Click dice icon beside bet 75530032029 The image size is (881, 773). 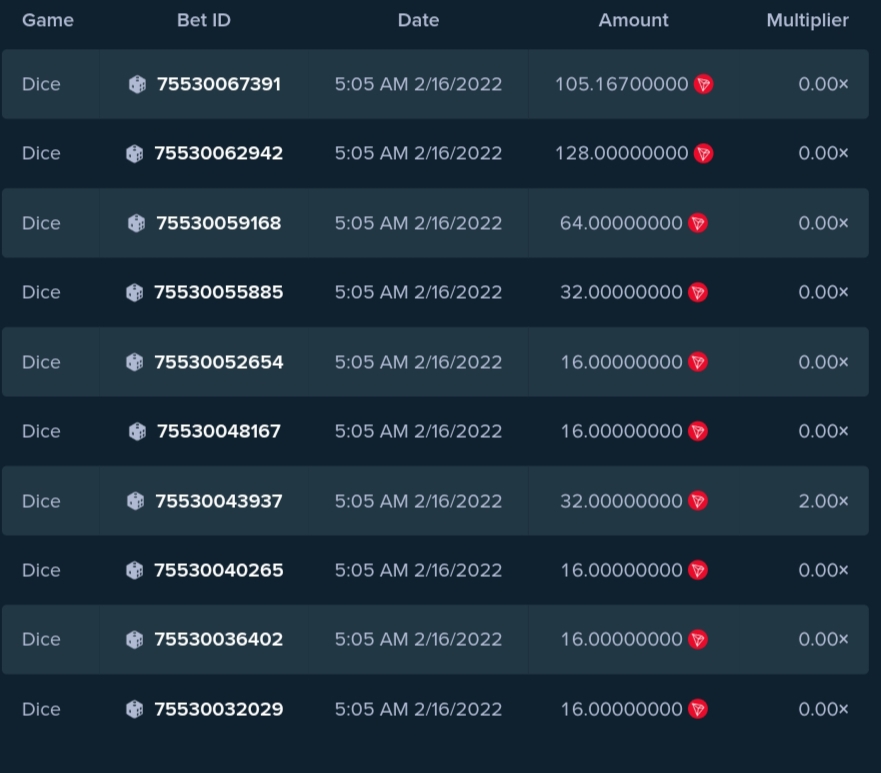[x=135, y=710]
